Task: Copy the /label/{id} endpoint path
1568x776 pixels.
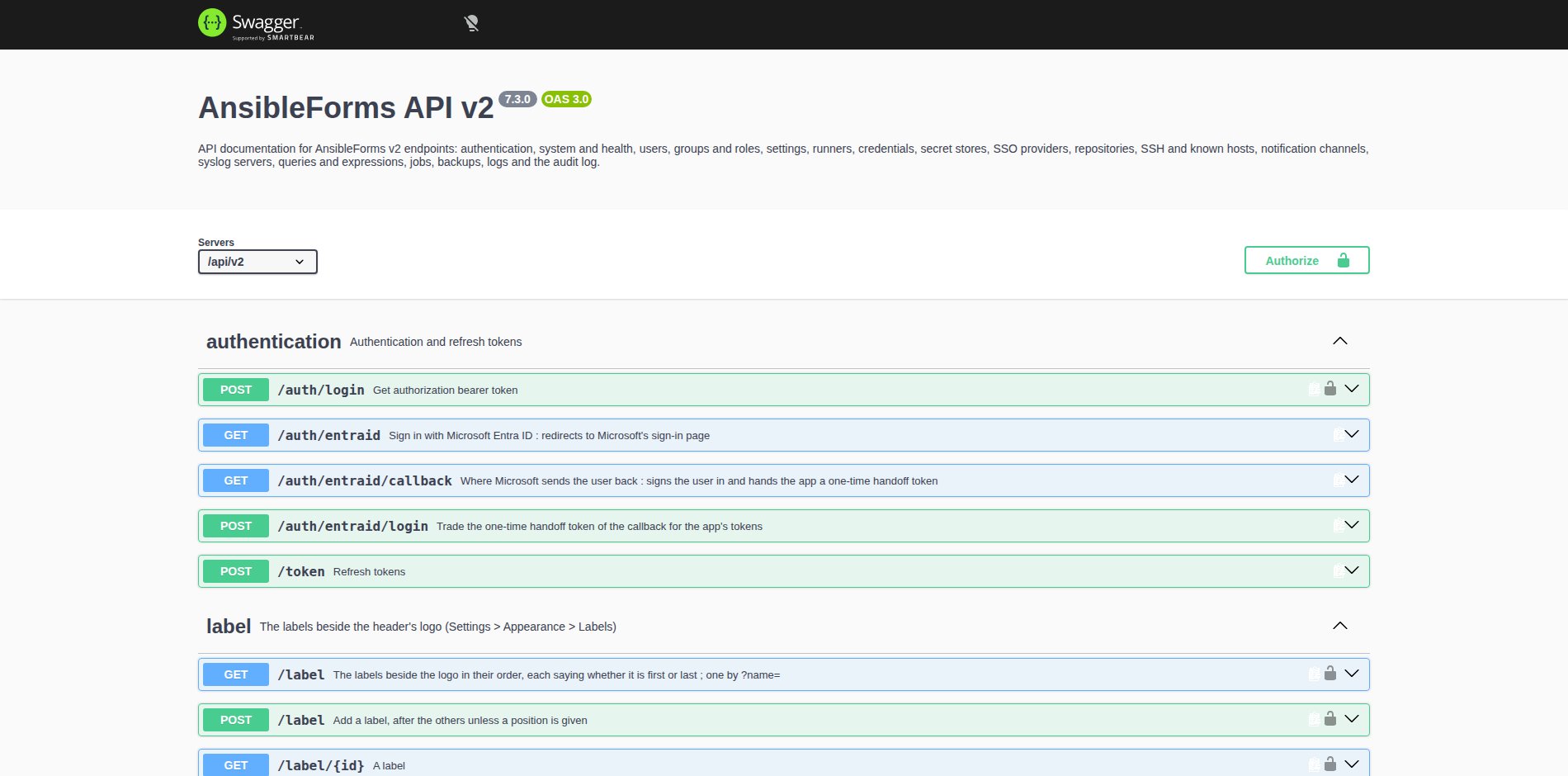Action: pyautogui.click(x=1314, y=764)
